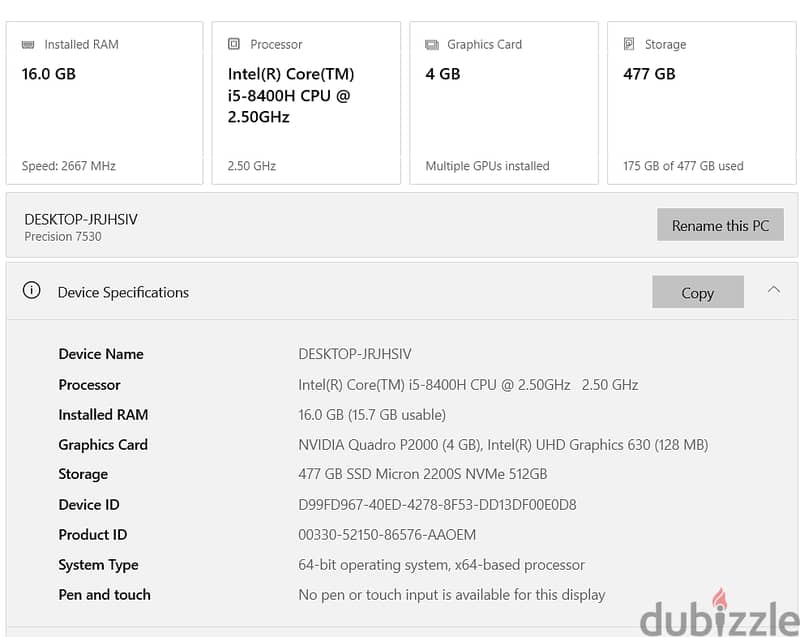The width and height of the screenshot is (800, 637).
Task: Click the Device Specifications heading
Action: (x=123, y=292)
